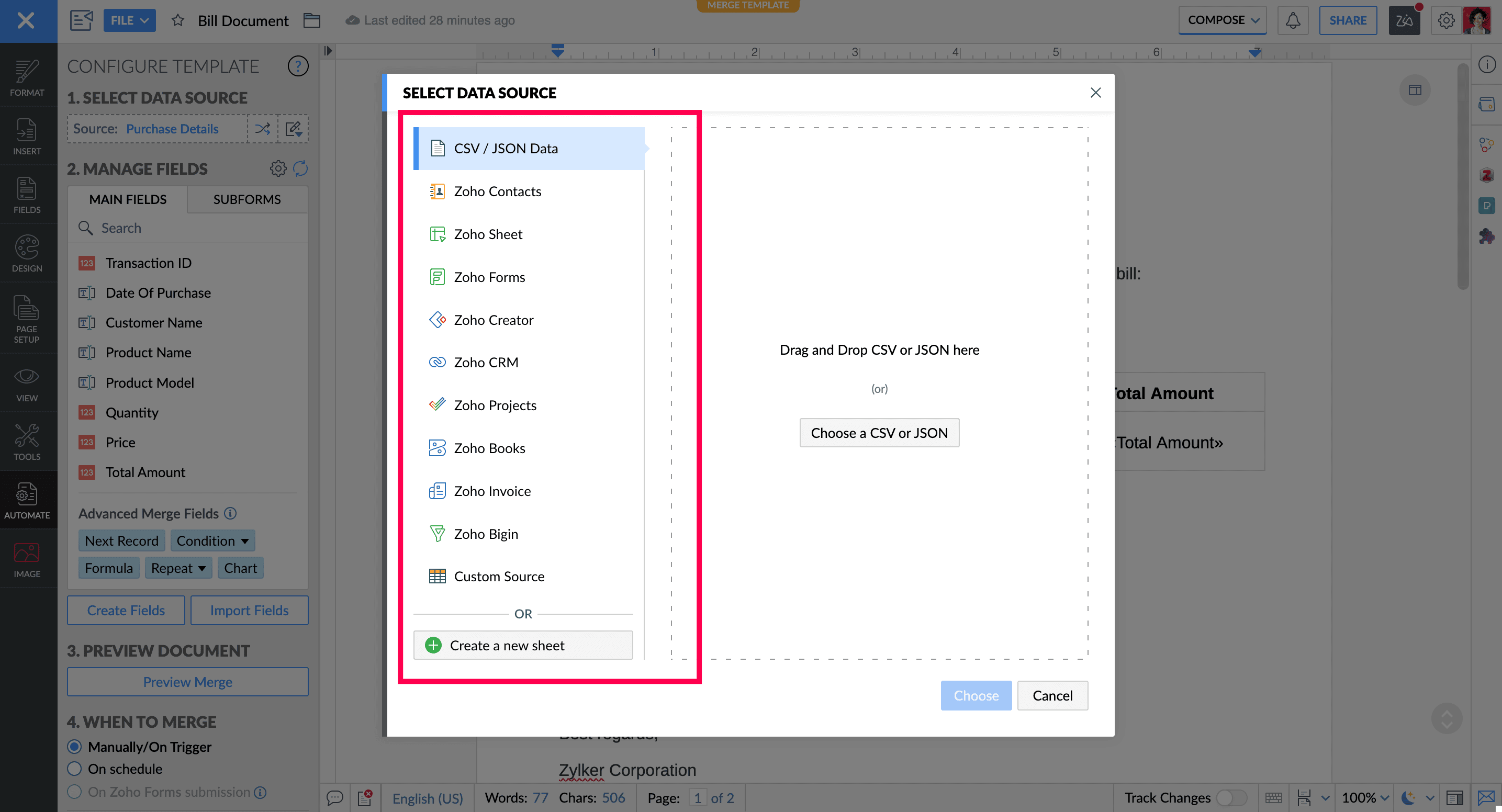
Task: Switch to the MAIN FIELDS tab
Action: (128, 199)
